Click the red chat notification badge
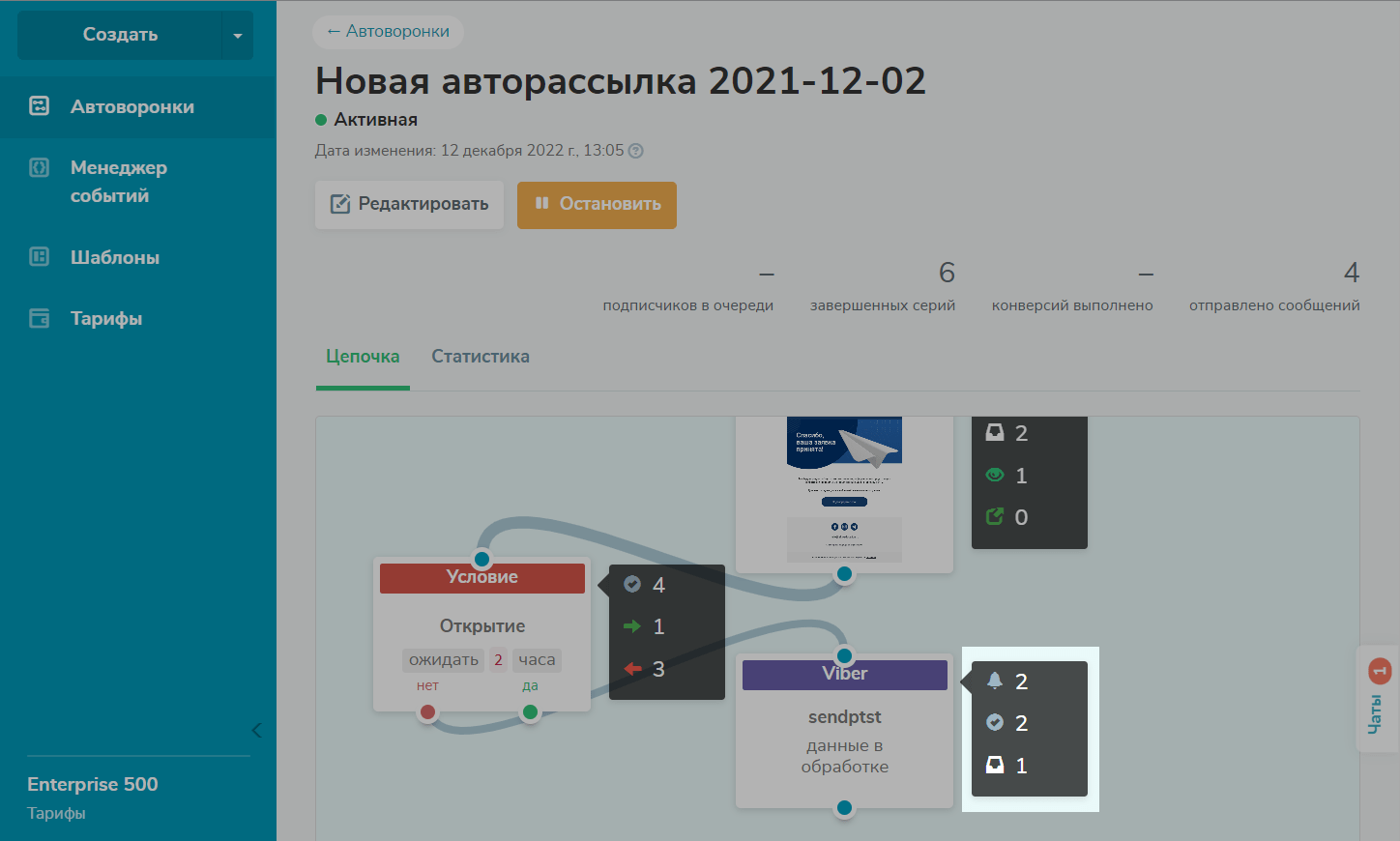The width and height of the screenshot is (1400, 841). 1380,670
